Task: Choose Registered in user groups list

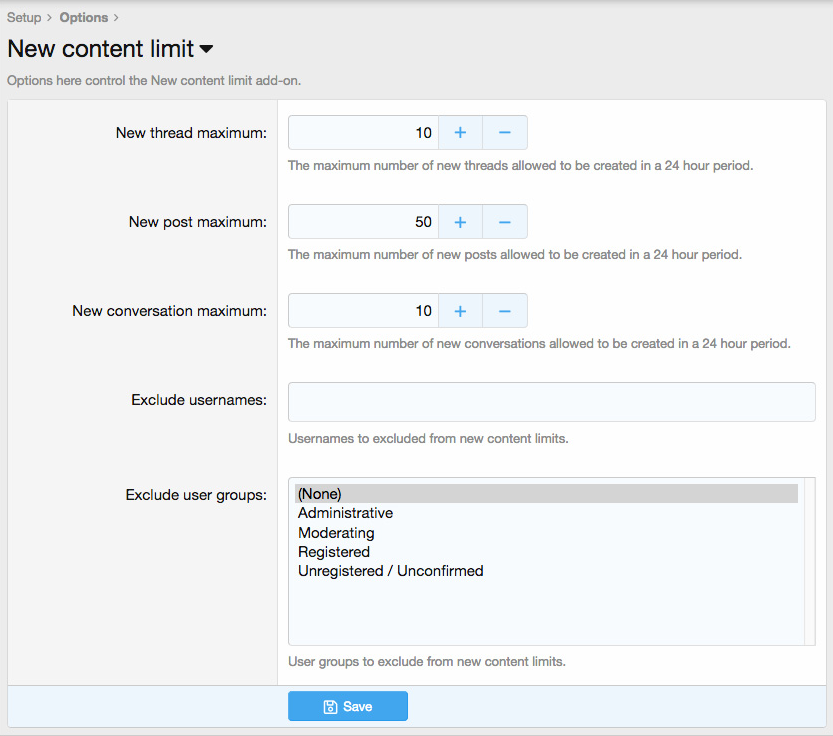Action: click(334, 552)
